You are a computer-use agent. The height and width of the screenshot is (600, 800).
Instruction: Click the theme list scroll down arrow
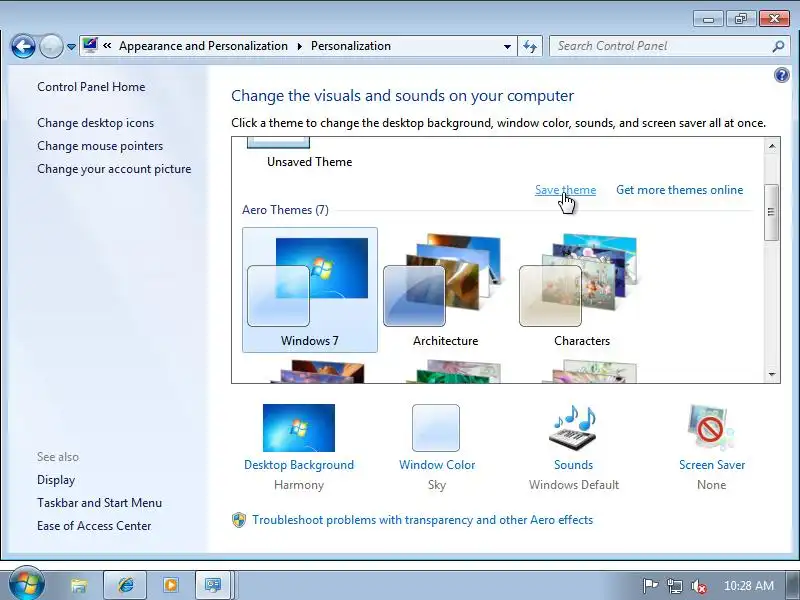click(x=772, y=374)
